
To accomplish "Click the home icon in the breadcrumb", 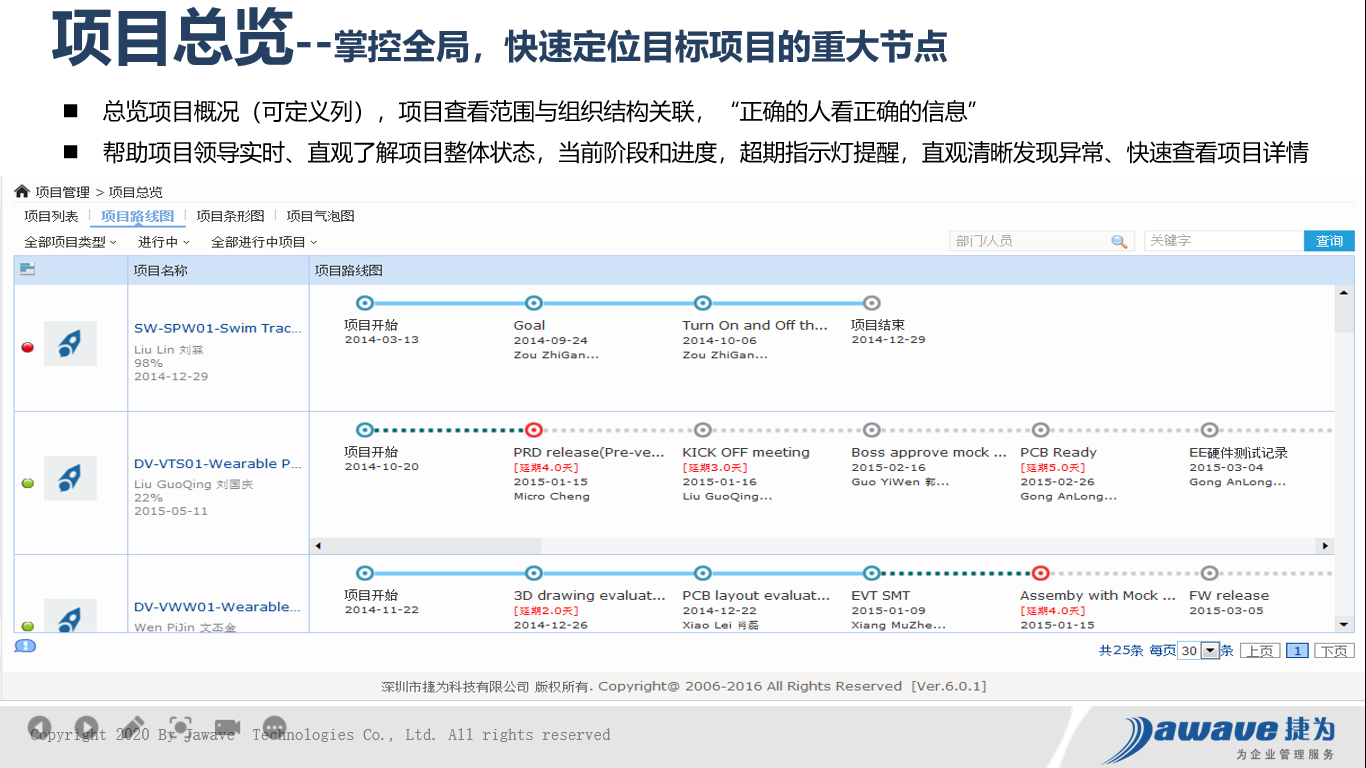I will click(x=22, y=192).
